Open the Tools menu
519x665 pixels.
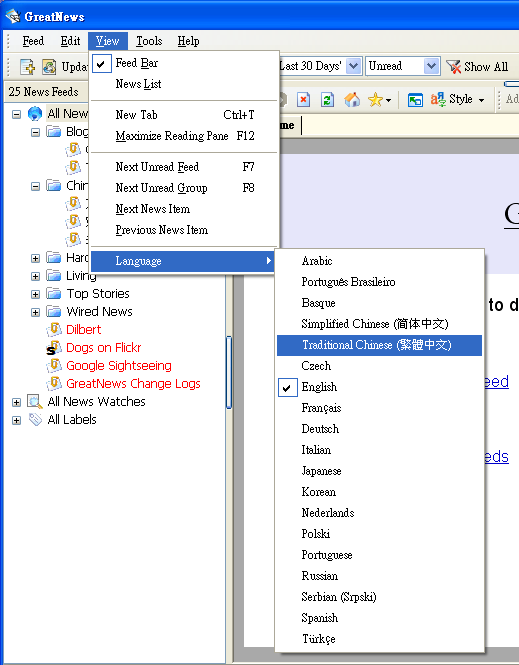click(149, 41)
